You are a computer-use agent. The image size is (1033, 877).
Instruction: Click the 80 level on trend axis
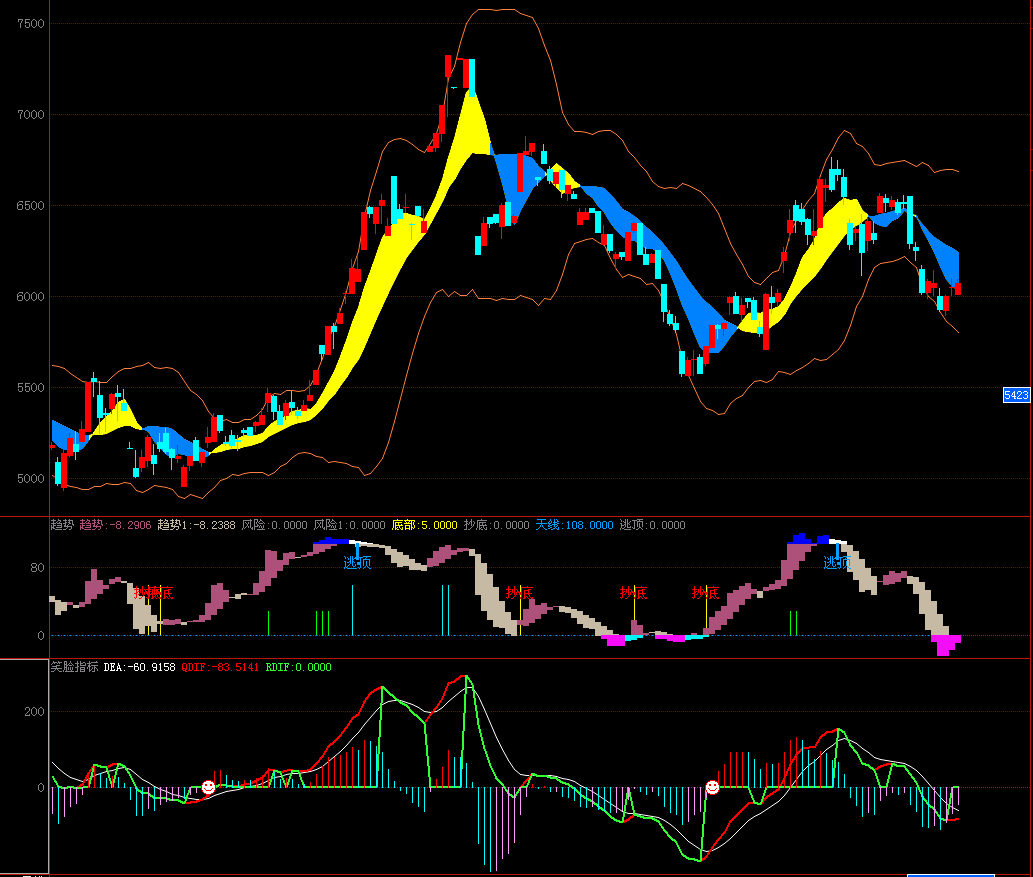tap(38, 568)
